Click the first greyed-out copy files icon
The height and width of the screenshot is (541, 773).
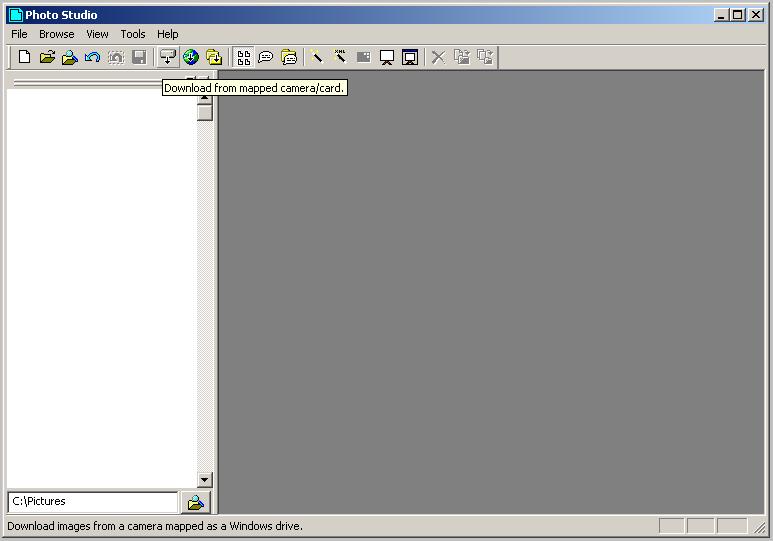pyautogui.click(x=462, y=57)
